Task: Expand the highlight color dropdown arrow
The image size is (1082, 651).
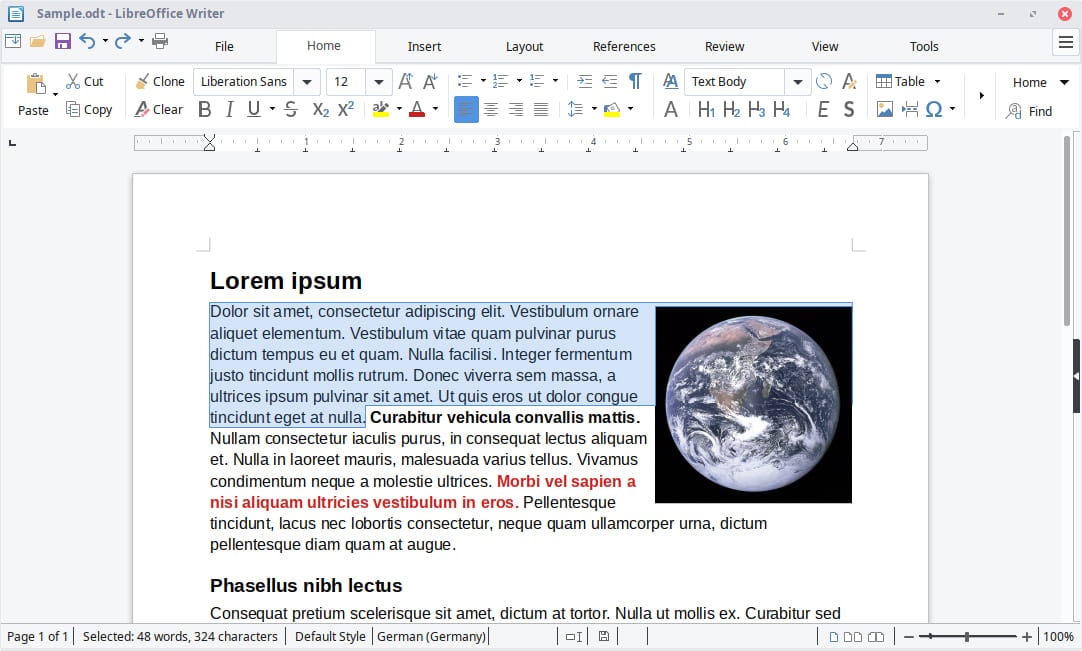Action: coord(400,107)
